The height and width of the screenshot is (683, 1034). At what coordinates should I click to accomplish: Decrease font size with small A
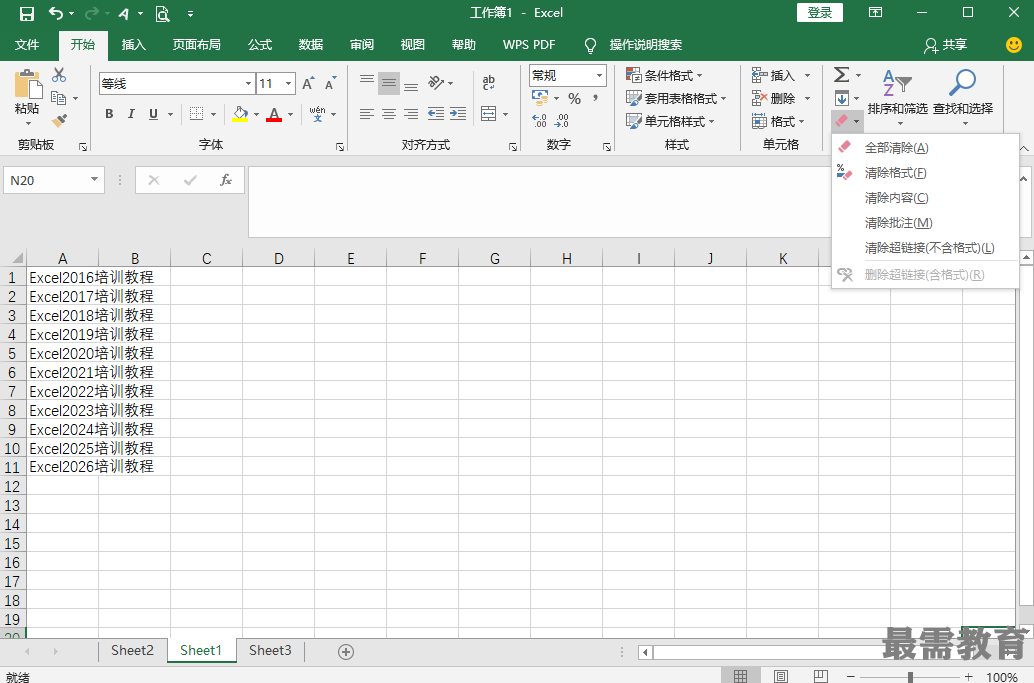pos(330,84)
